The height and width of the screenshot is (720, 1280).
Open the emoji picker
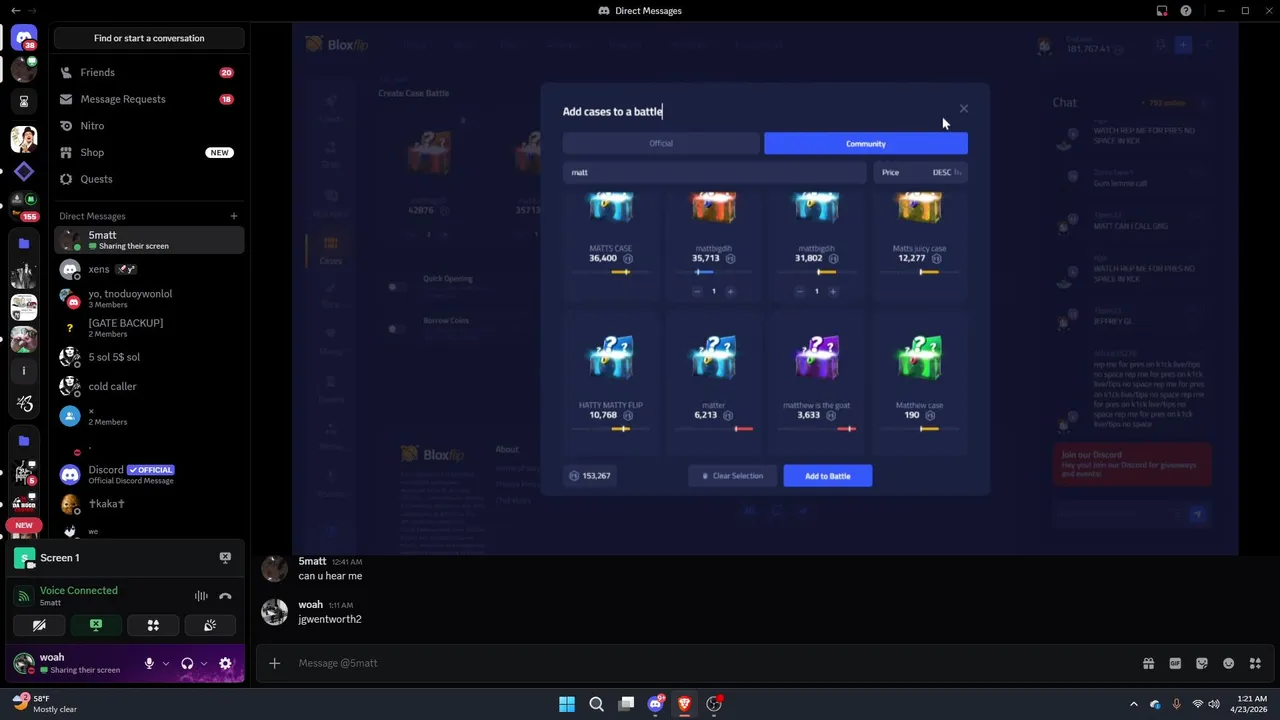tap(1229, 663)
